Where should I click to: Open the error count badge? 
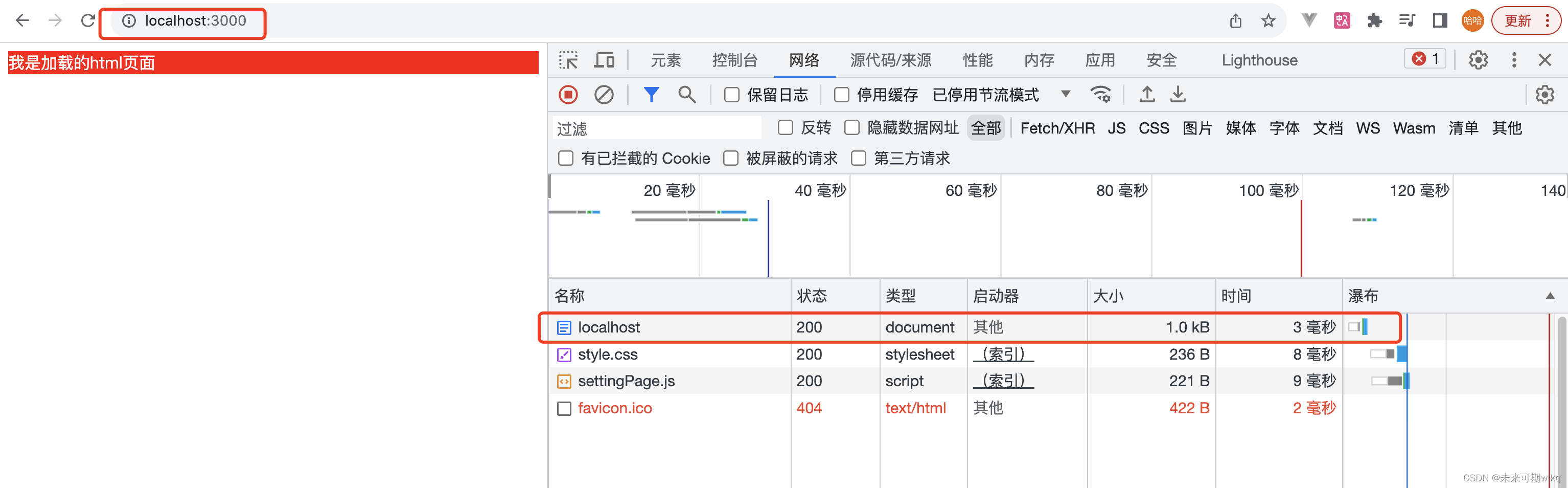(x=1425, y=58)
